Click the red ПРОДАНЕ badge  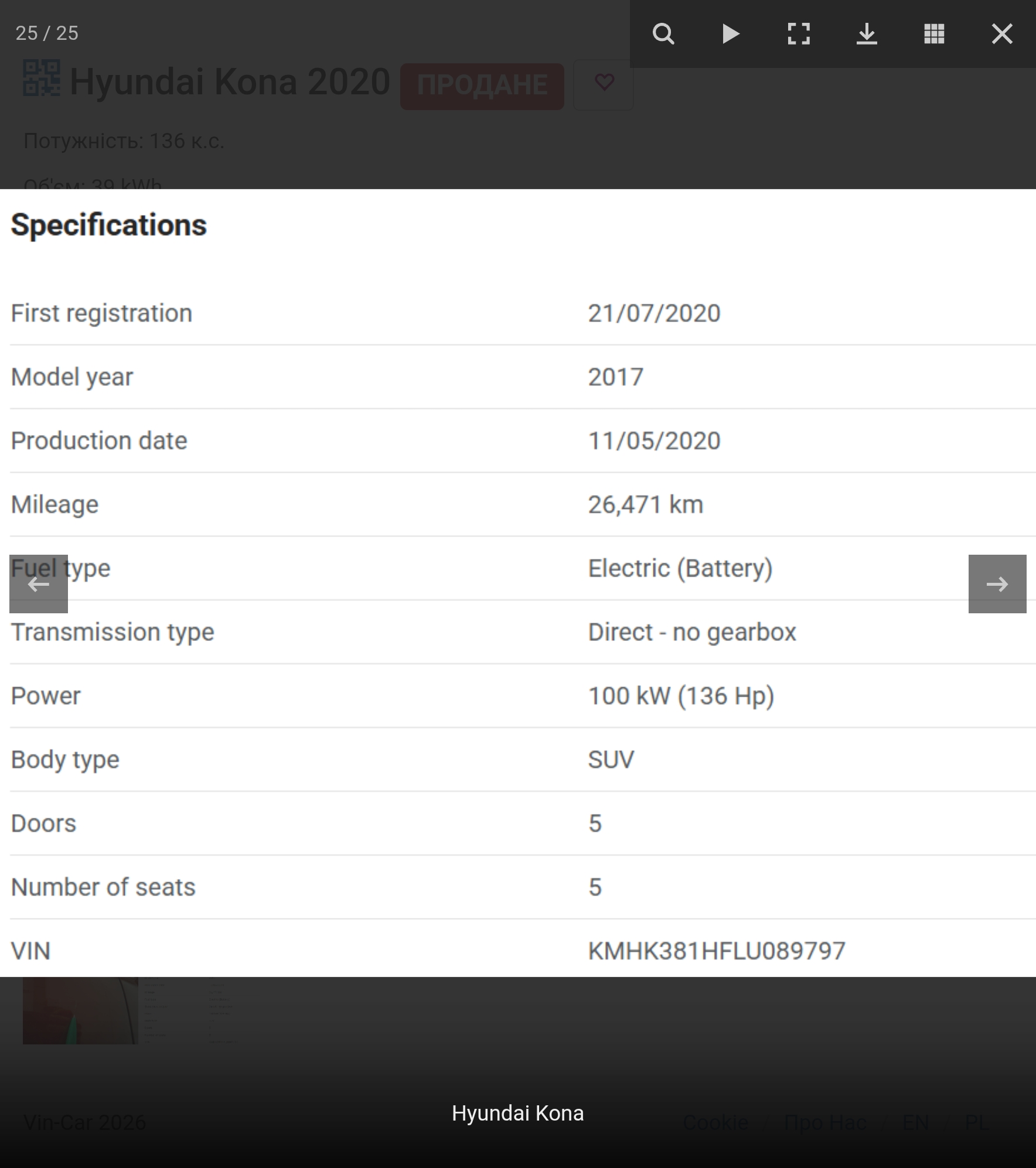click(x=482, y=86)
